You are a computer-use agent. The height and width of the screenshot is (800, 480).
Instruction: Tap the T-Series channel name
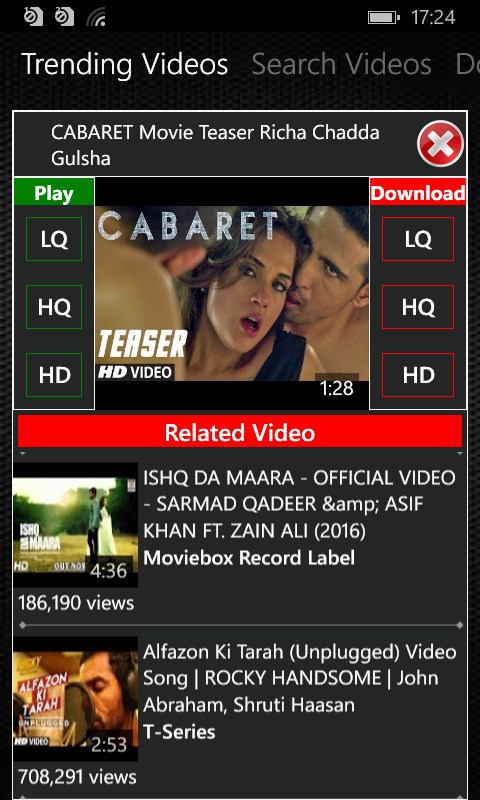click(179, 732)
